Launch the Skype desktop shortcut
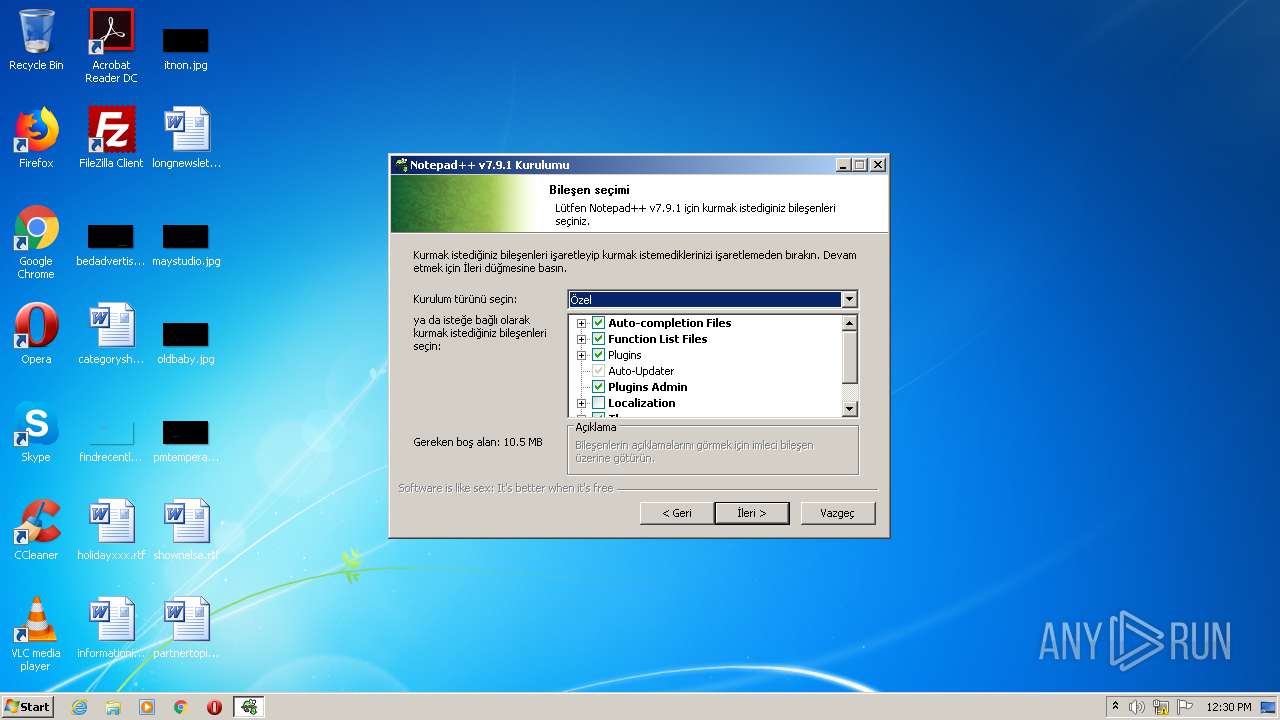This screenshot has width=1280, height=720. coord(36,432)
